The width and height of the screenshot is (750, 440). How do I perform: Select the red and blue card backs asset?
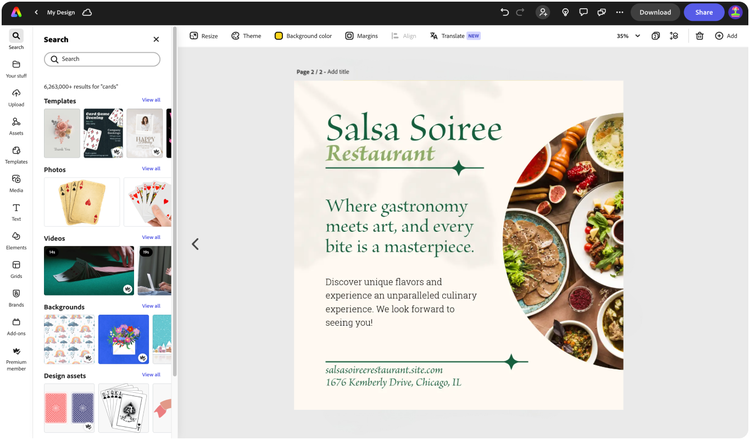69,407
